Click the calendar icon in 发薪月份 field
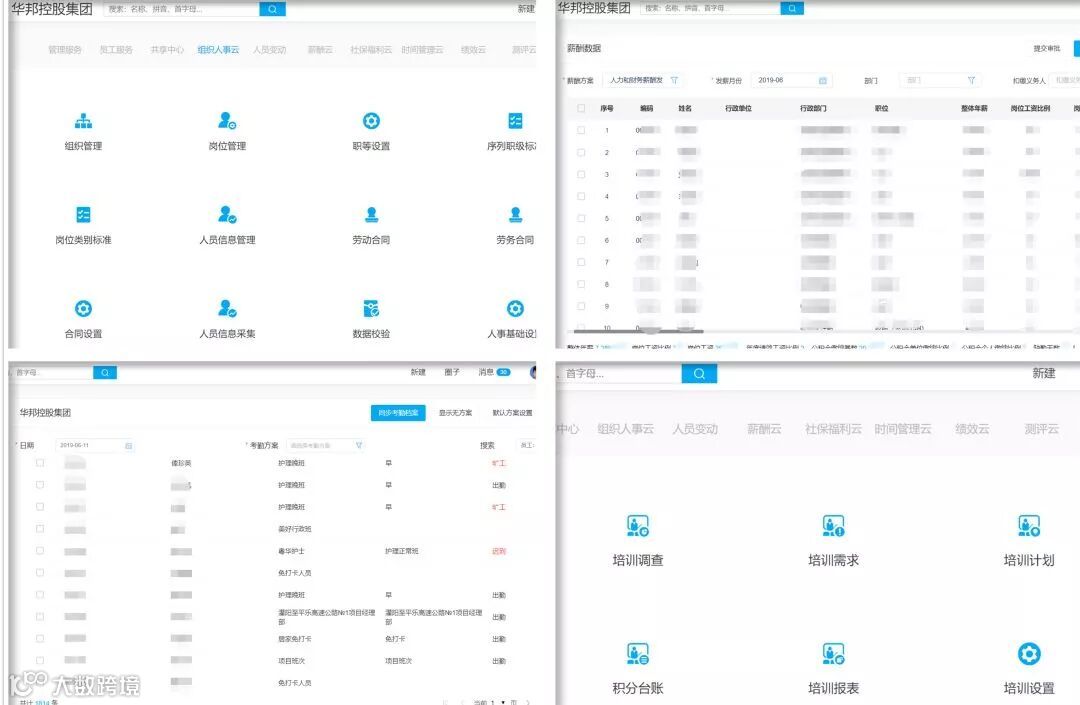The width and height of the screenshot is (1080, 705). coord(822,81)
